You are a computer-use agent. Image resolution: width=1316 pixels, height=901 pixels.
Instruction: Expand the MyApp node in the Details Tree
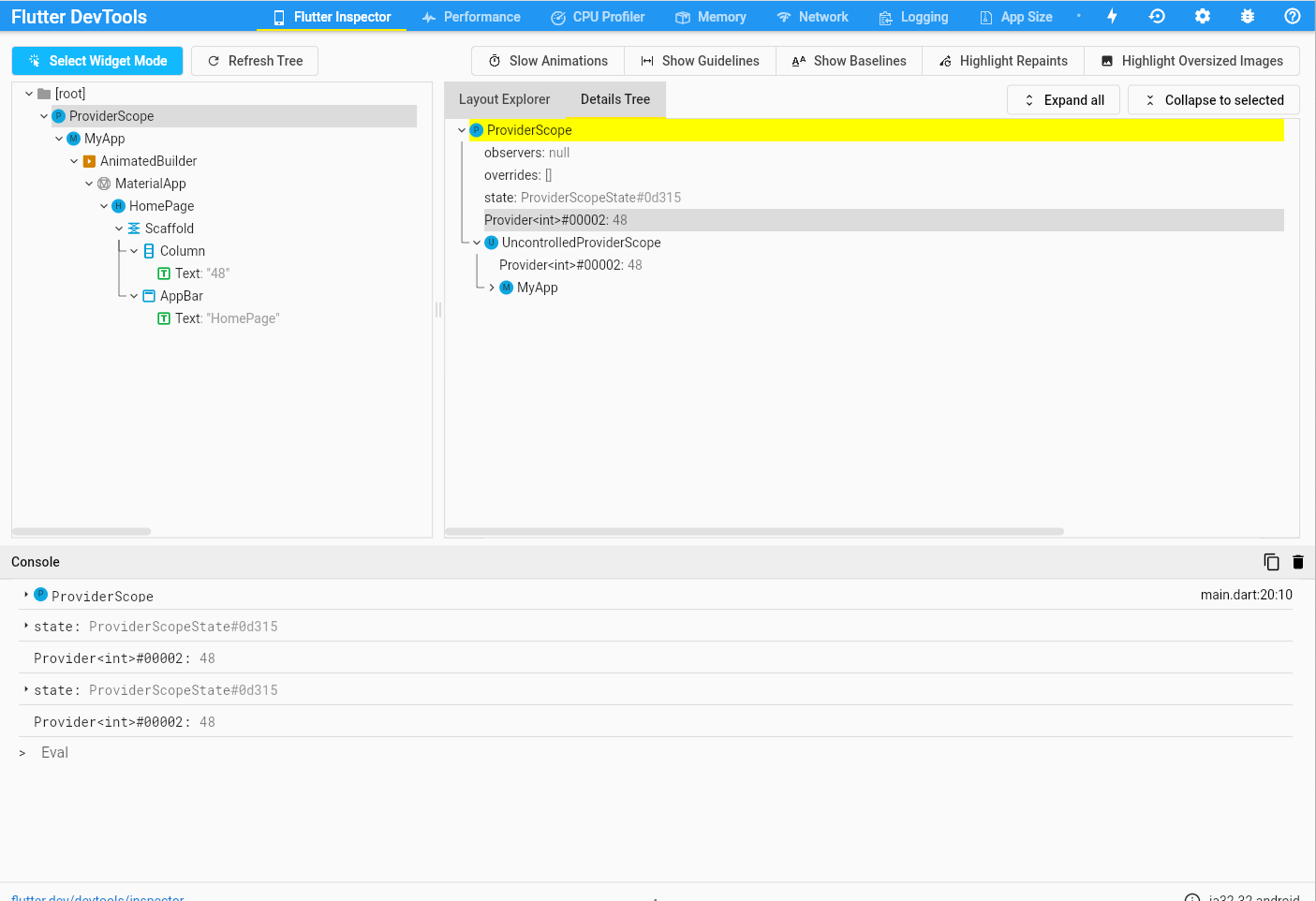tap(491, 288)
